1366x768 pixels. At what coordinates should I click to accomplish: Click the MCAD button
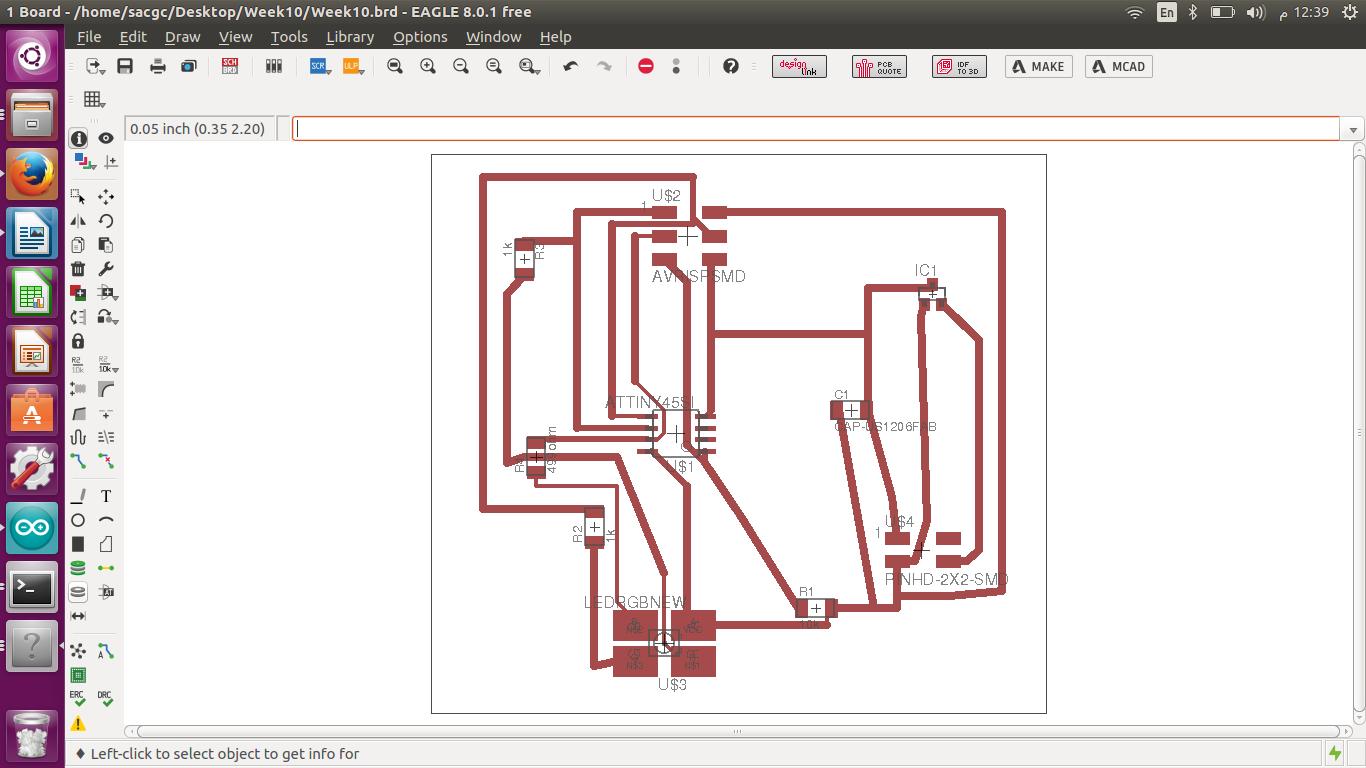click(x=1118, y=66)
